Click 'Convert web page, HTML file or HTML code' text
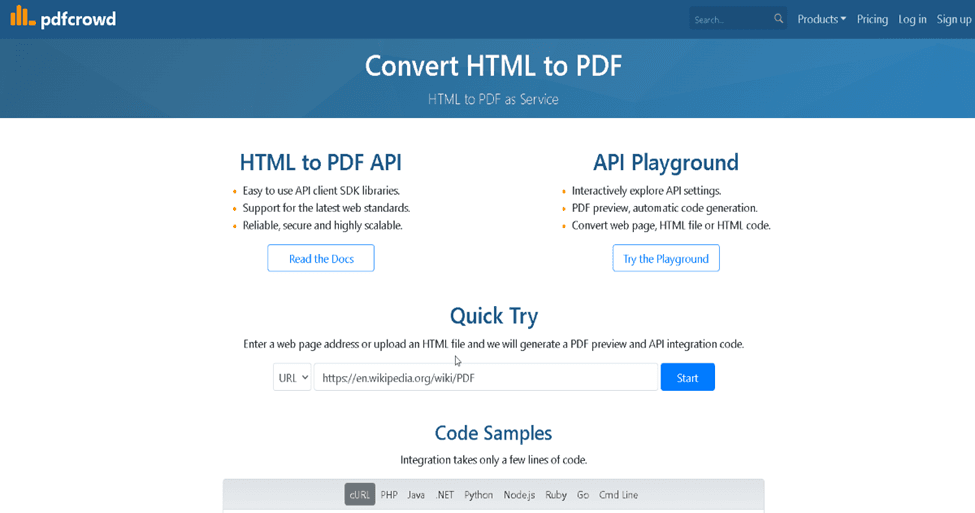Screen dimensions: 975x513 [671, 226]
